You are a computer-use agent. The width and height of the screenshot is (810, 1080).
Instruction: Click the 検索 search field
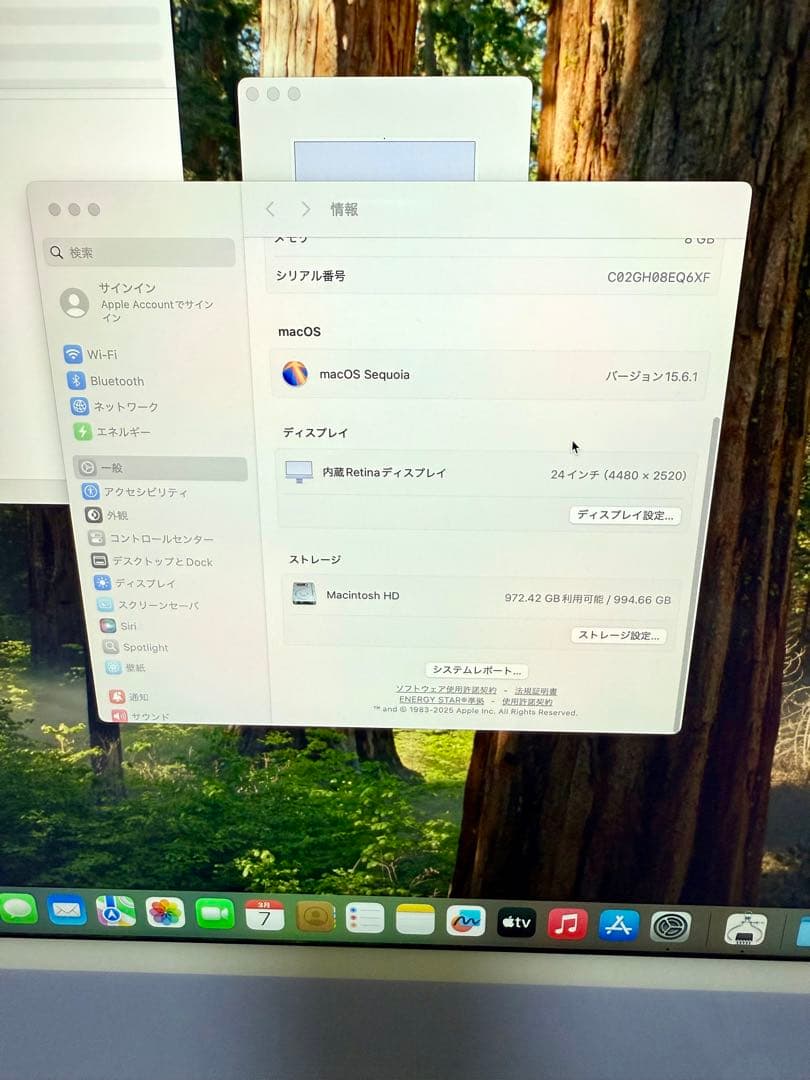[140, 252]
